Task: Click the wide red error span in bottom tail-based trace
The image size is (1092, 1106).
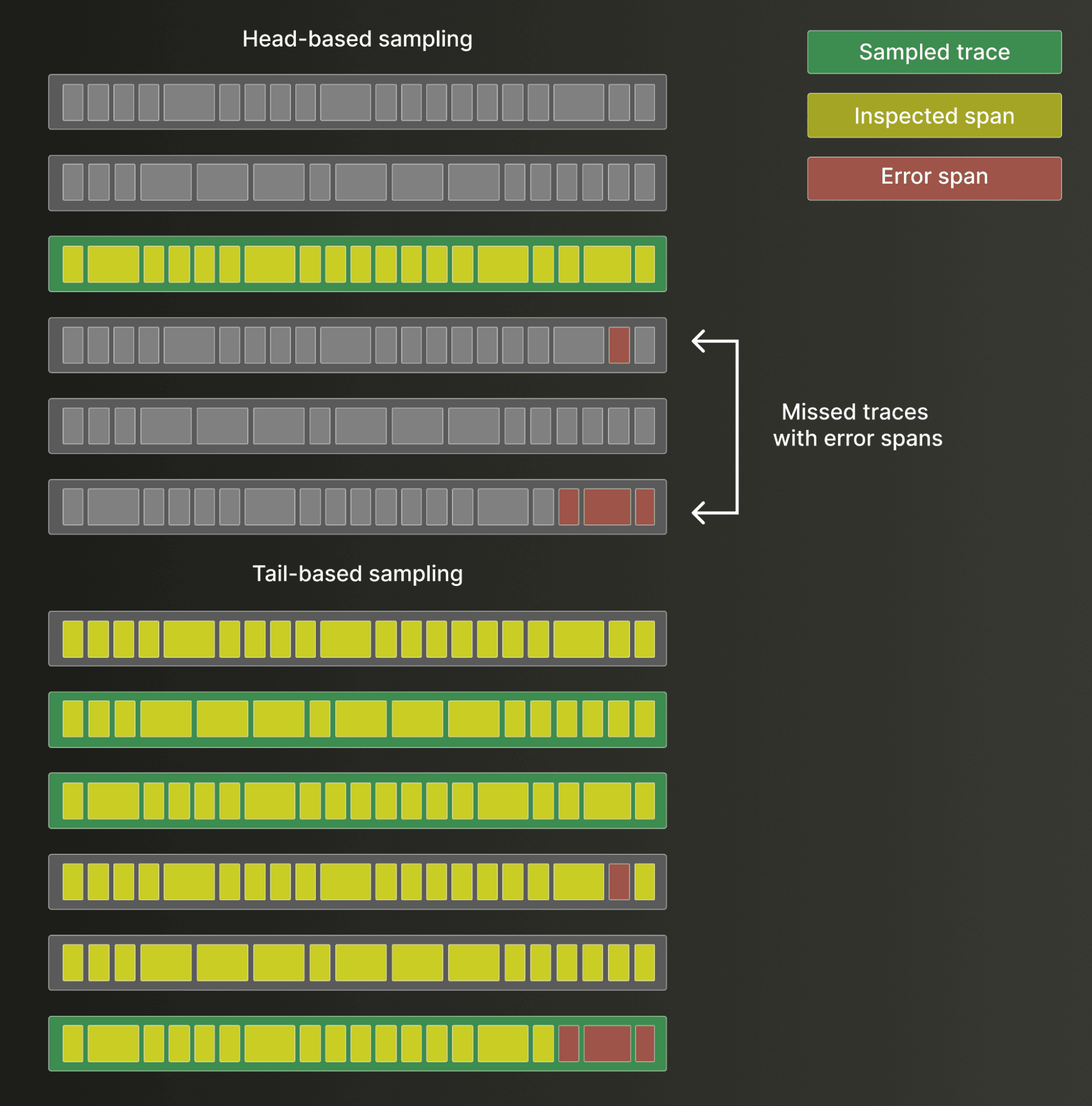Action: [607, 1043]
